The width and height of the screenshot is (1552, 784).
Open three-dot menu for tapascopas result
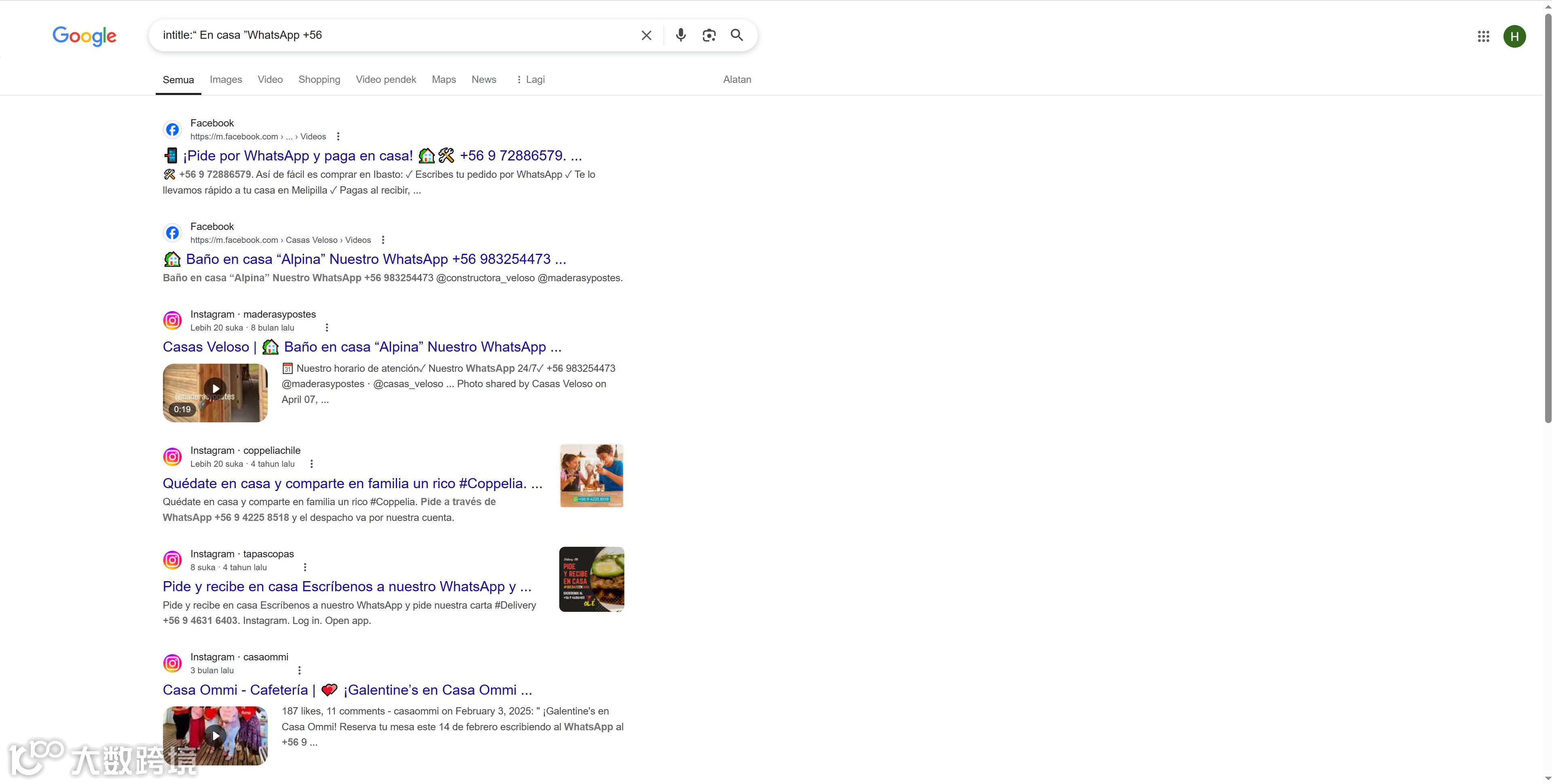tap(305, 567)
